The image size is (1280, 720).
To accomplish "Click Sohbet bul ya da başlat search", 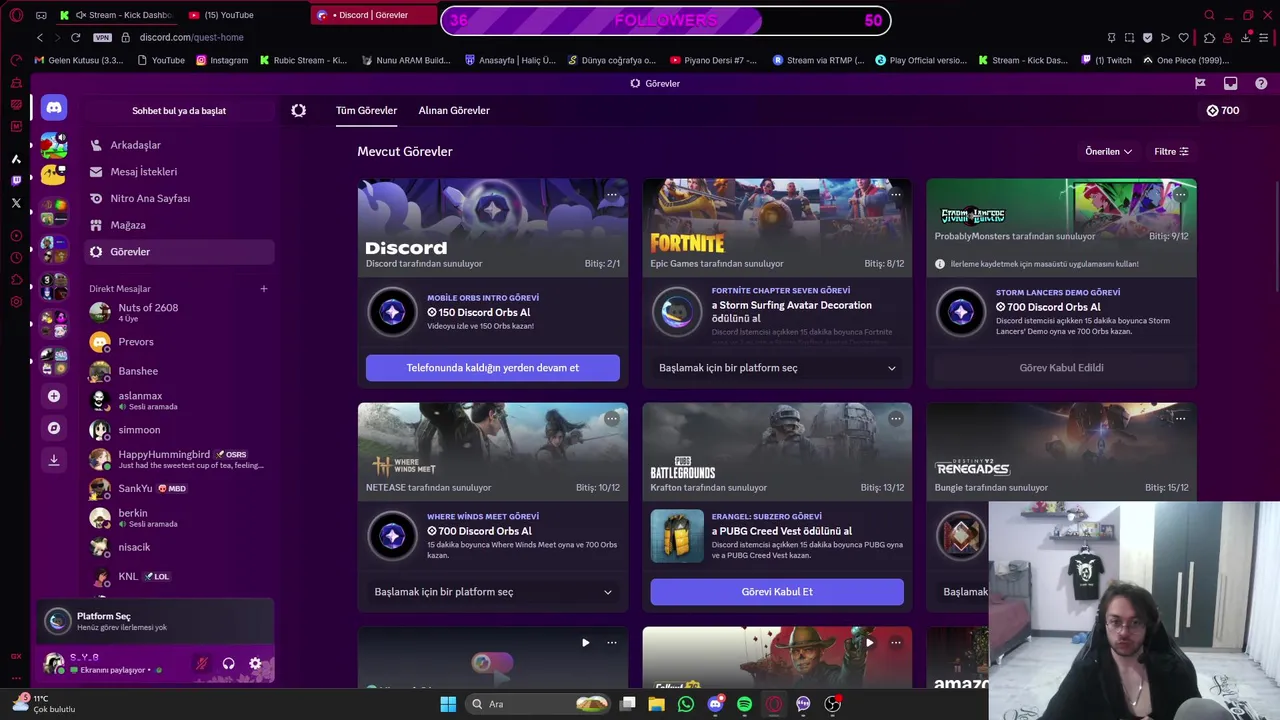I will coord(179,111).
